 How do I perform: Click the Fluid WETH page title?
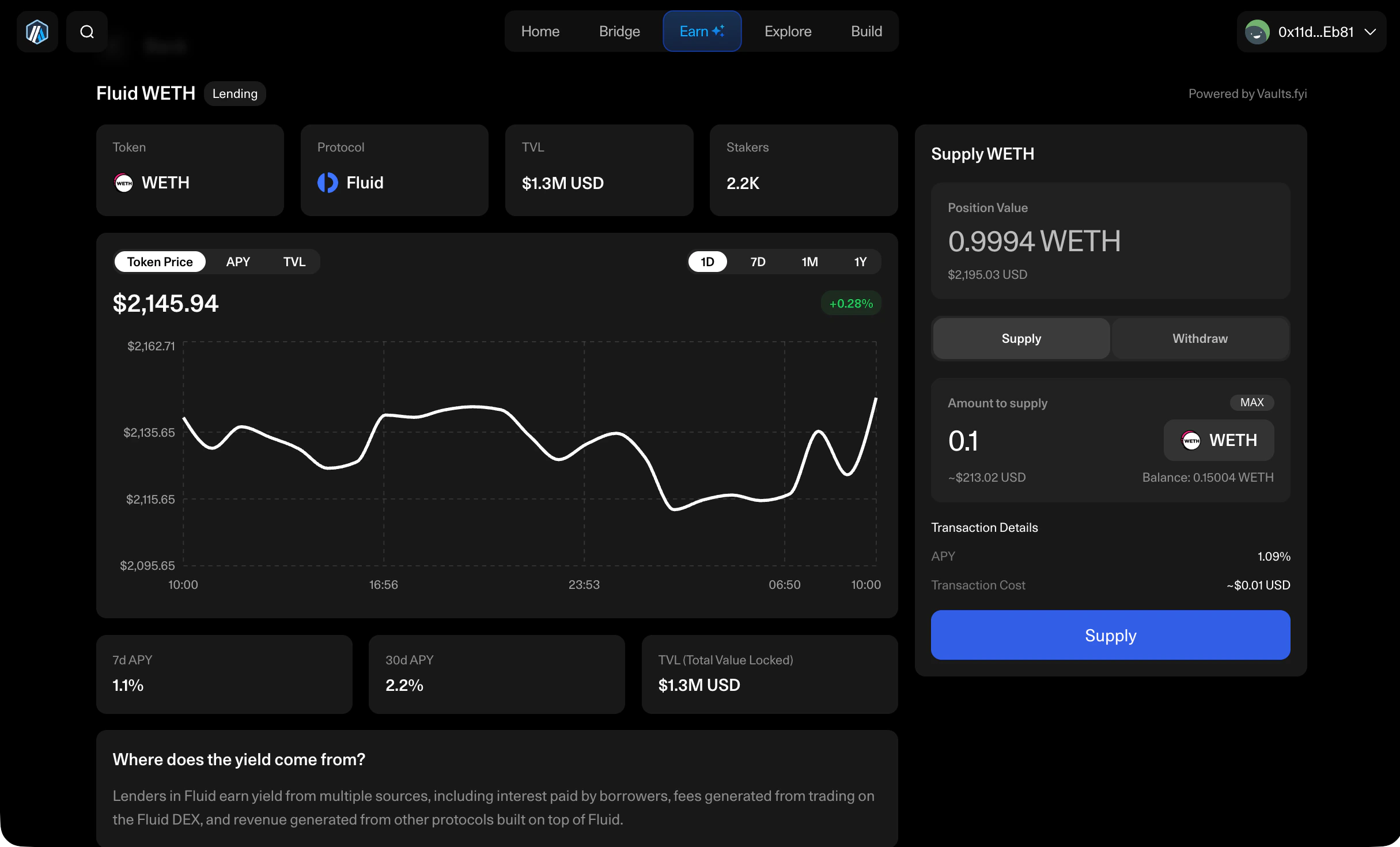tap(146, 93)
